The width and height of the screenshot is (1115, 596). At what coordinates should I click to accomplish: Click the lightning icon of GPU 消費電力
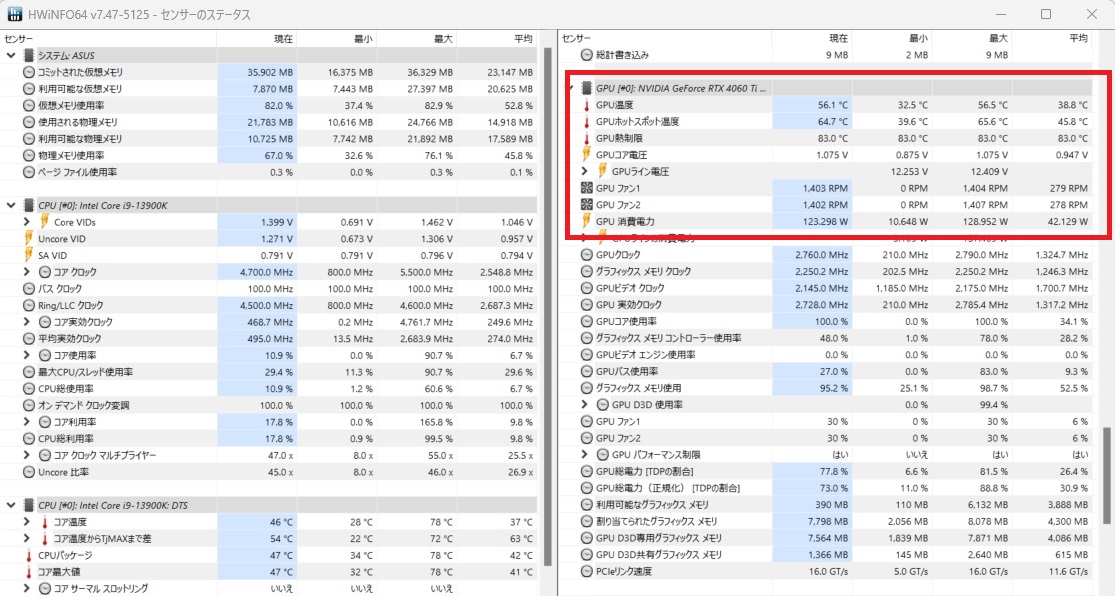(x=587, y=221)
